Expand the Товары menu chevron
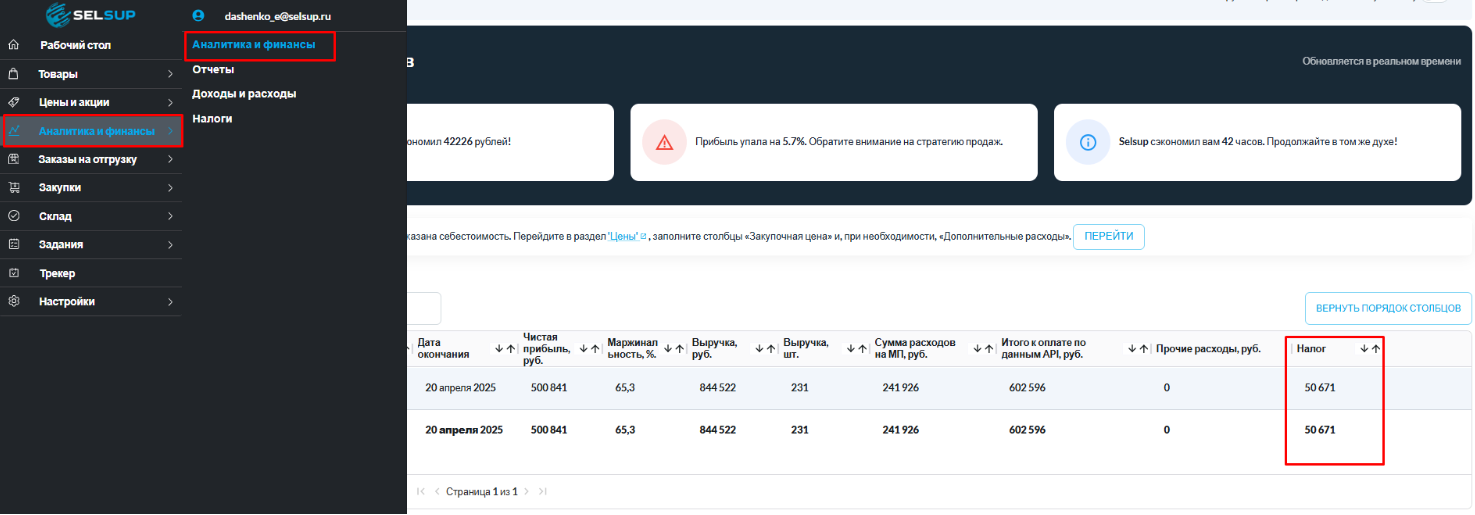Image resolution: width=1475 pixels, height=515 pixels. 170,74
